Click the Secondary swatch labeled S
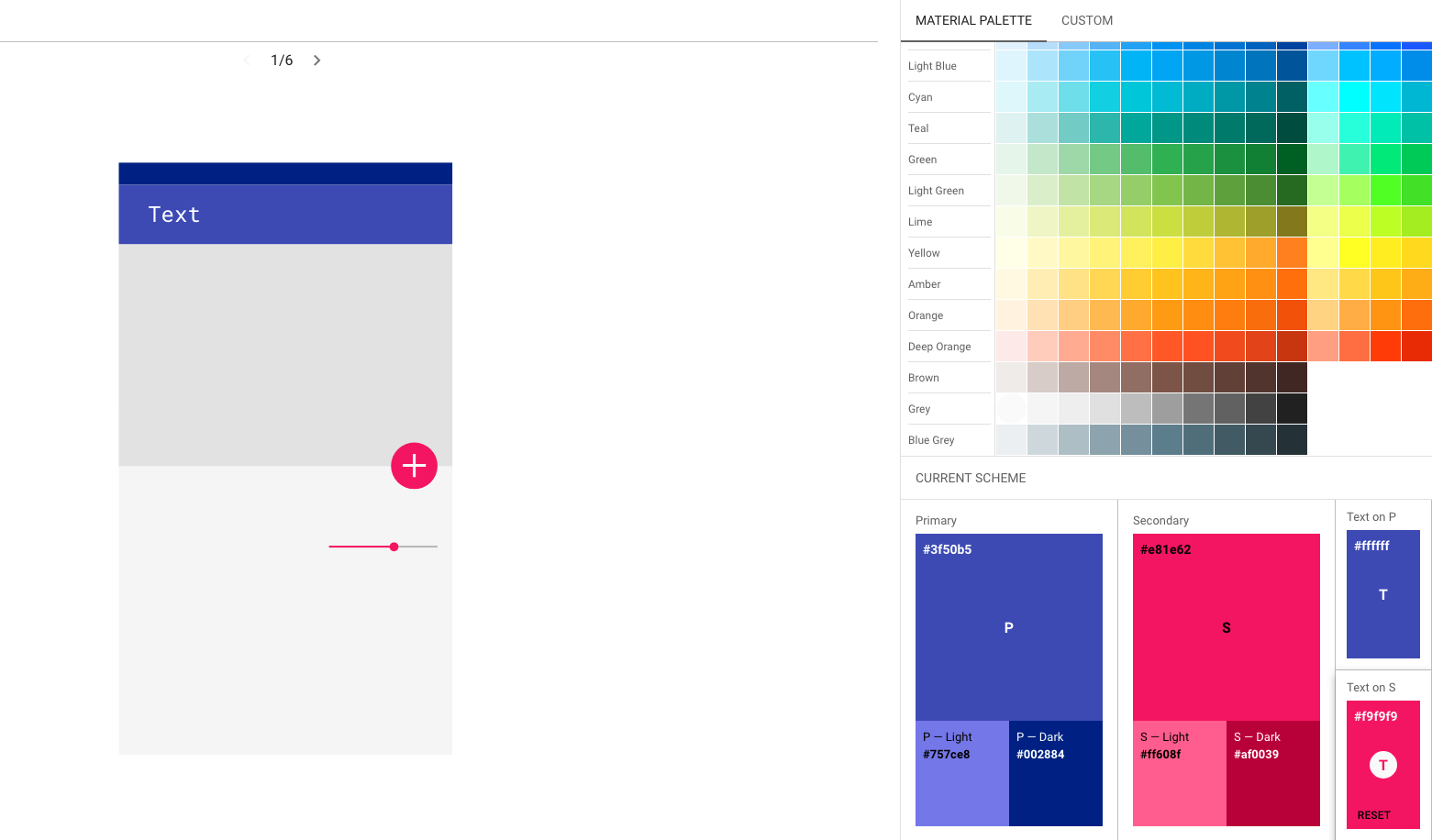Viewport: 1432px width, 840px height. 1226,627
